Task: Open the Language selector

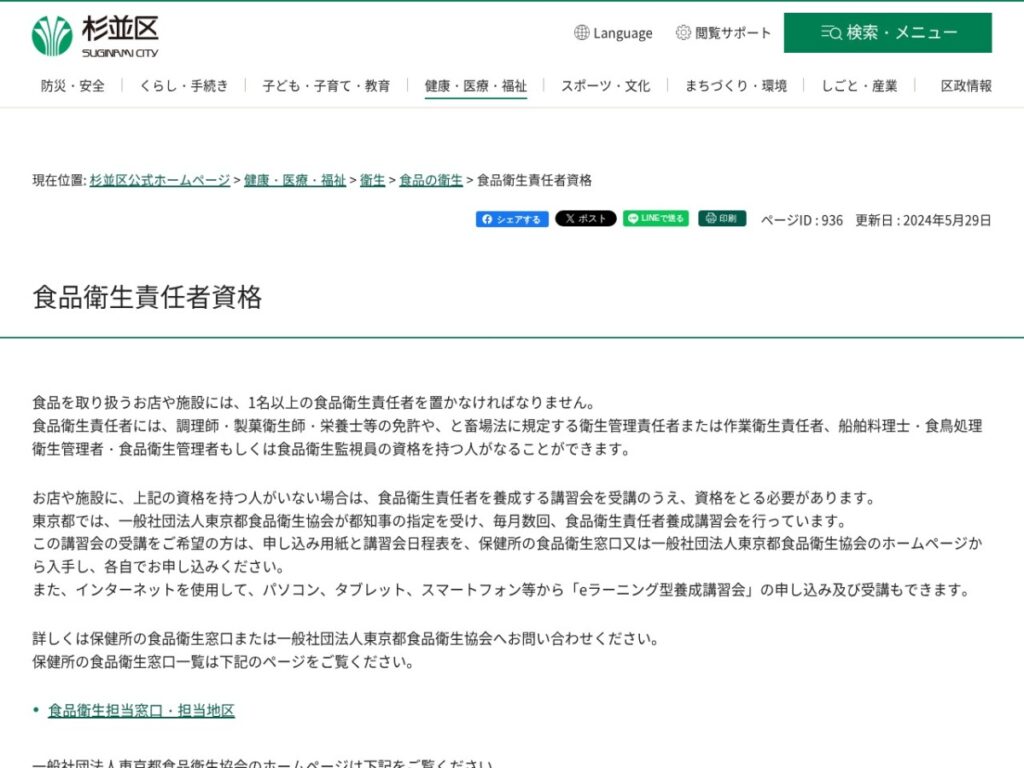Action: tap(613, 33)
